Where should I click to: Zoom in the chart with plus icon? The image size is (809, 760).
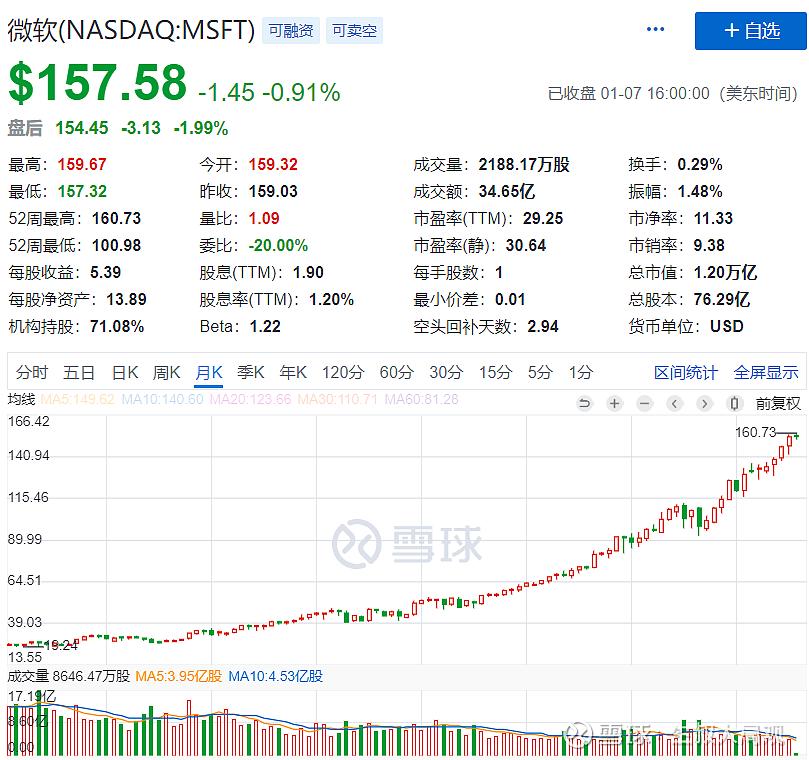pyautogui.click(x=614, y=404)
